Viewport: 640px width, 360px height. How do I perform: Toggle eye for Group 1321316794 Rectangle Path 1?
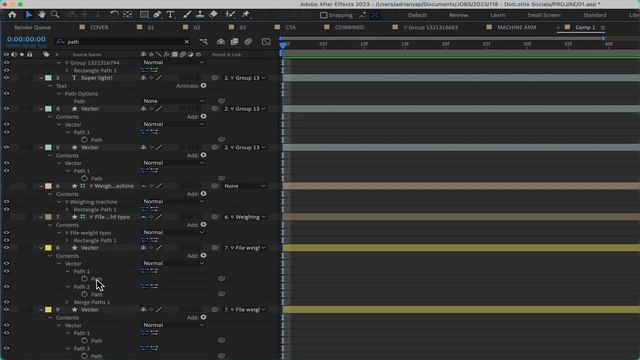(6, 70)
